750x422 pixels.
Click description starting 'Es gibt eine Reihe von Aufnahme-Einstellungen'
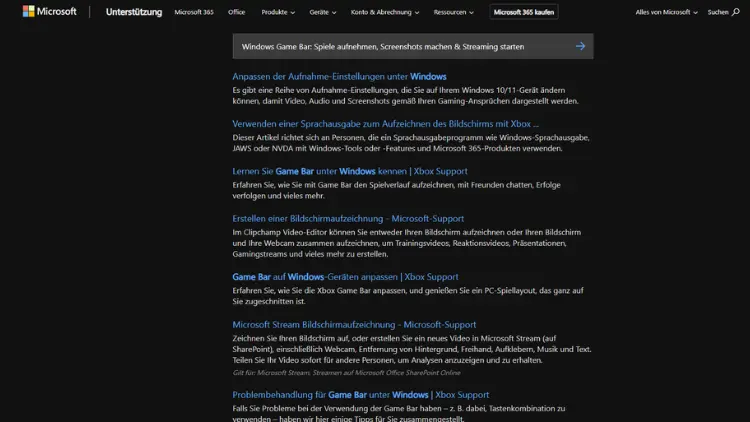406,96
